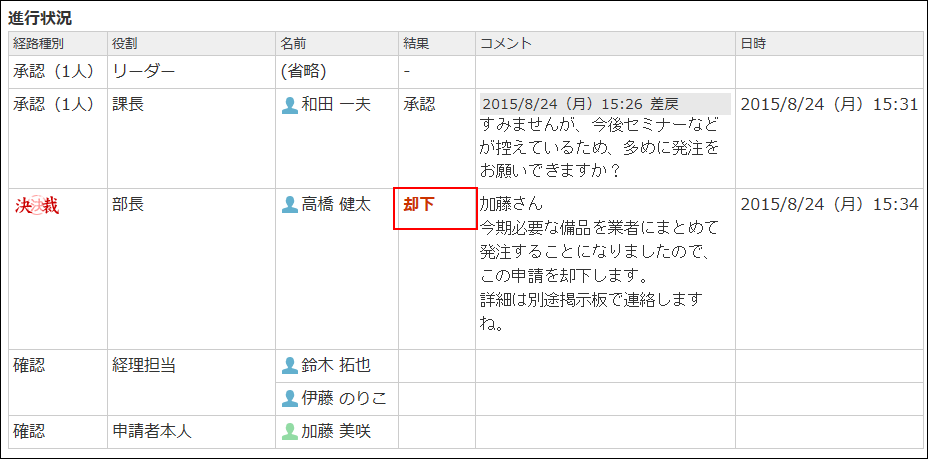Click the 結果 column header

[x=416, y=44]
